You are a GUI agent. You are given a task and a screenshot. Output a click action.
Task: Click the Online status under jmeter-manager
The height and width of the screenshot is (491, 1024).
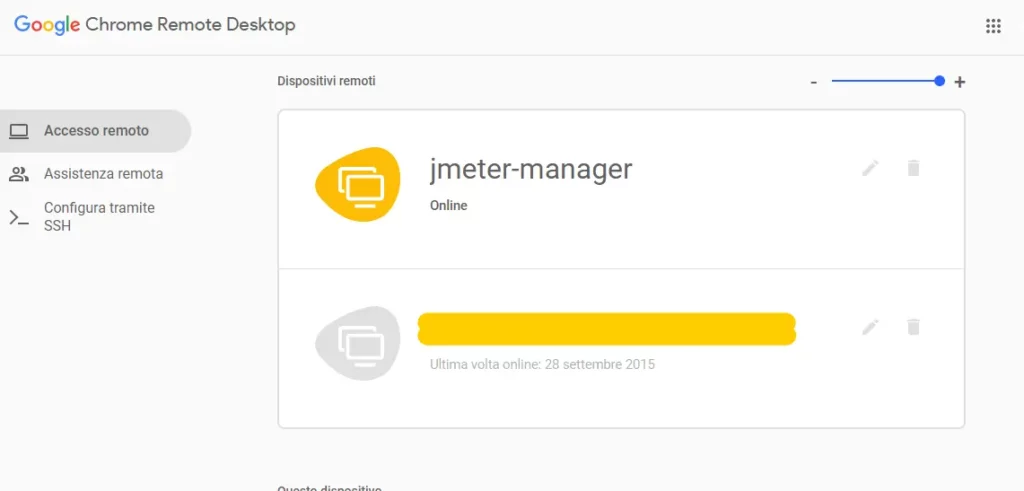449,206
